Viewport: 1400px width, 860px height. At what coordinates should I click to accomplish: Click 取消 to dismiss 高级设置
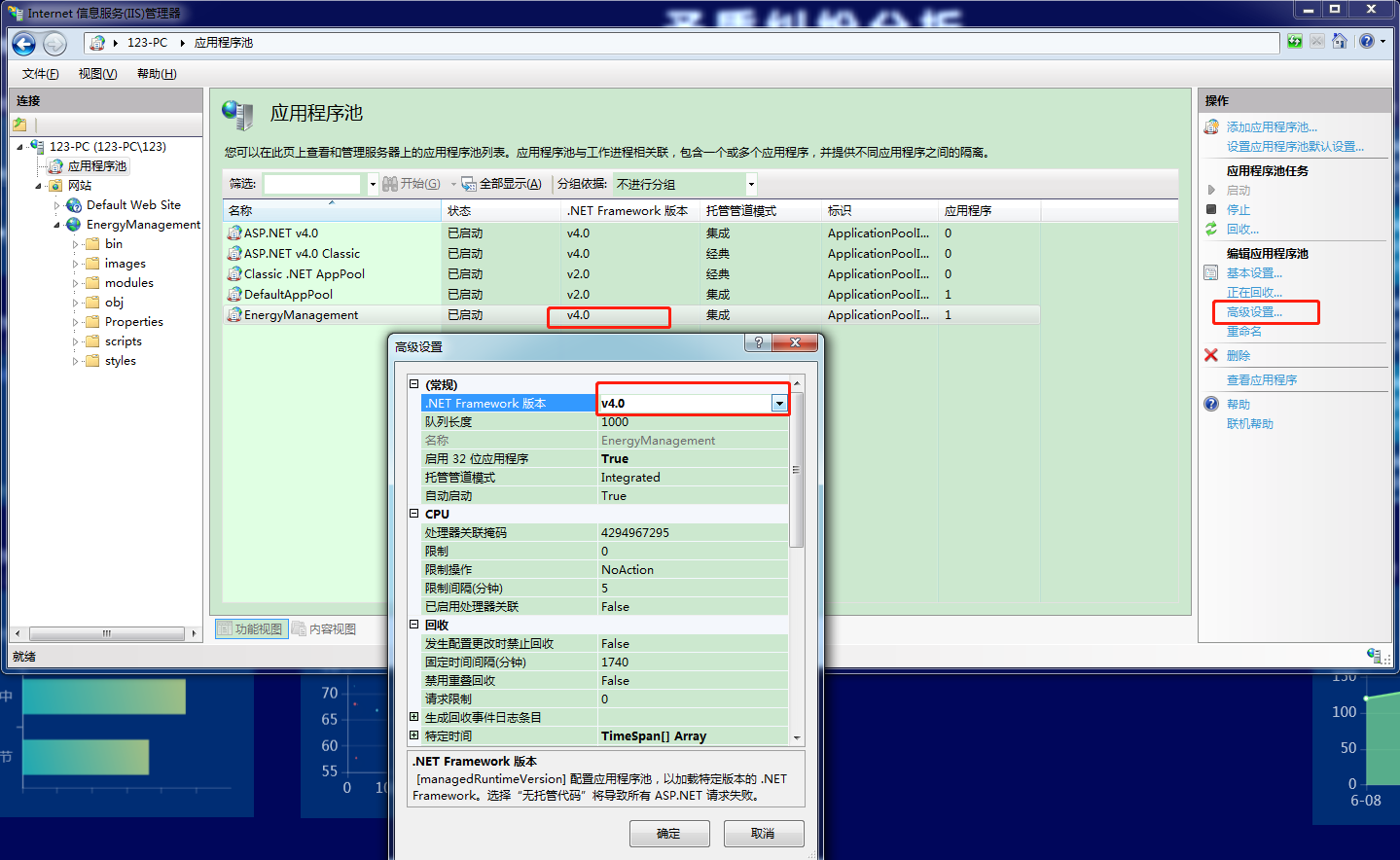click(x=763, y=834)
